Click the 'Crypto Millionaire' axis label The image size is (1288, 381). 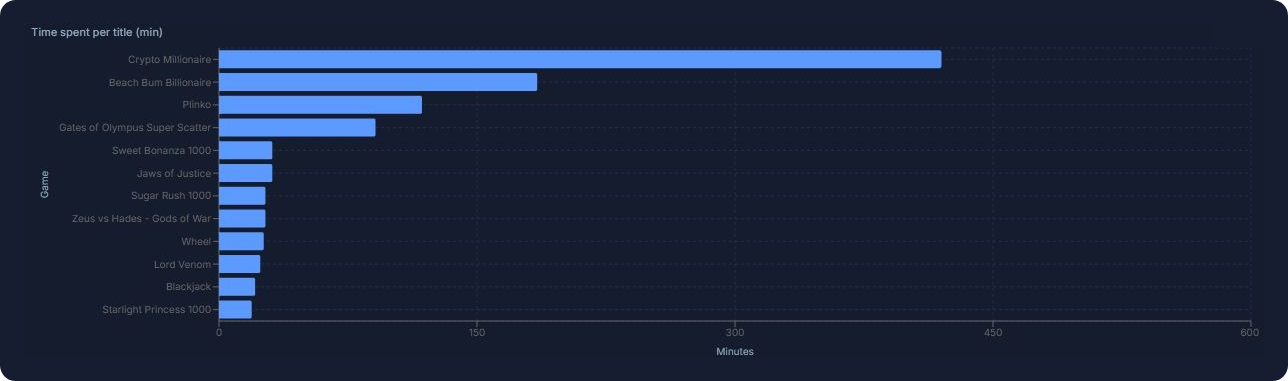click(169, 60)
